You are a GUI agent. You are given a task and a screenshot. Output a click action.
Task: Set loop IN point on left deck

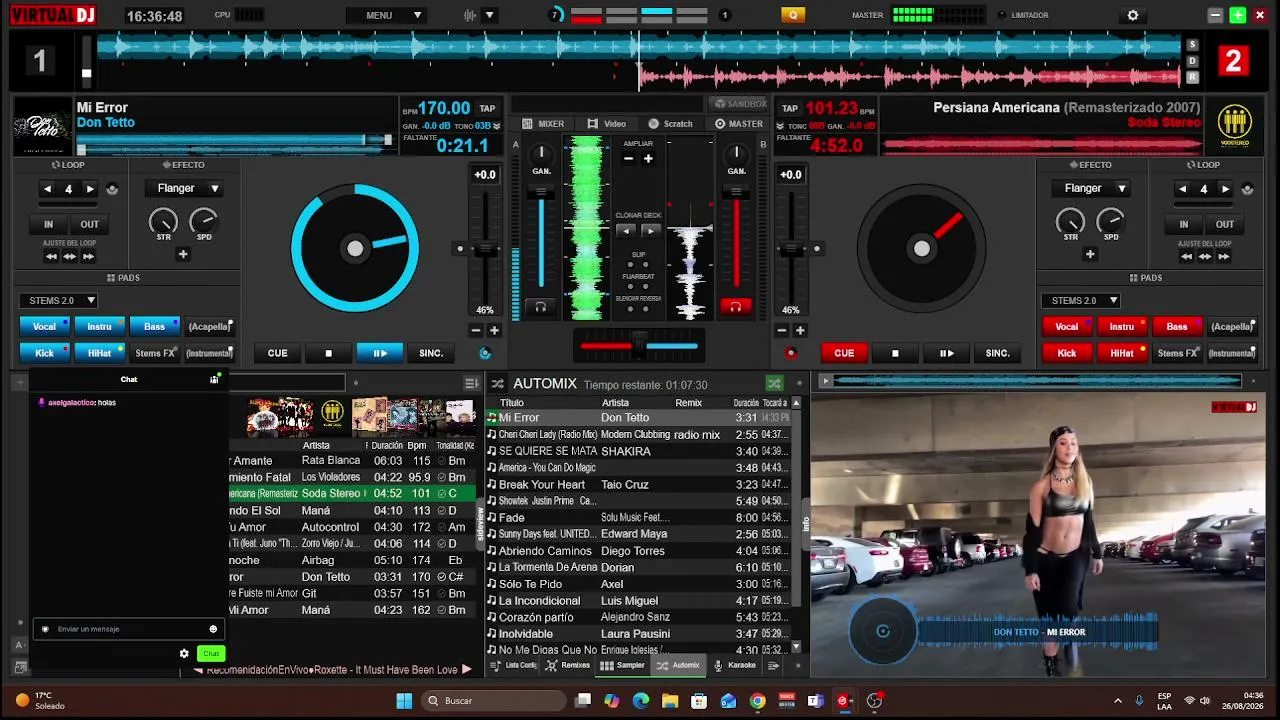(x=48, y=224)
